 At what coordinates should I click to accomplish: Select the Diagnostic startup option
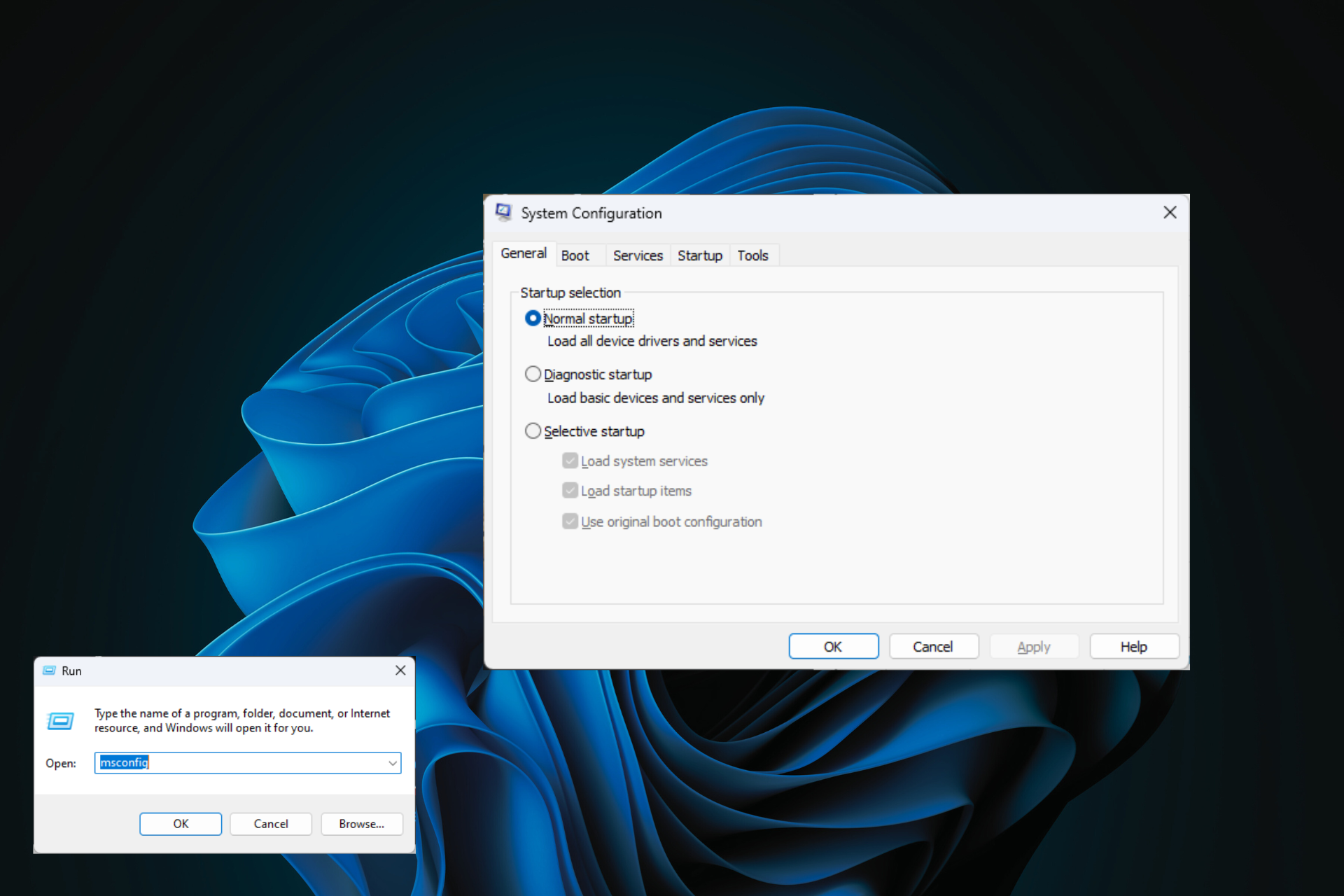[x=533, y=374]
